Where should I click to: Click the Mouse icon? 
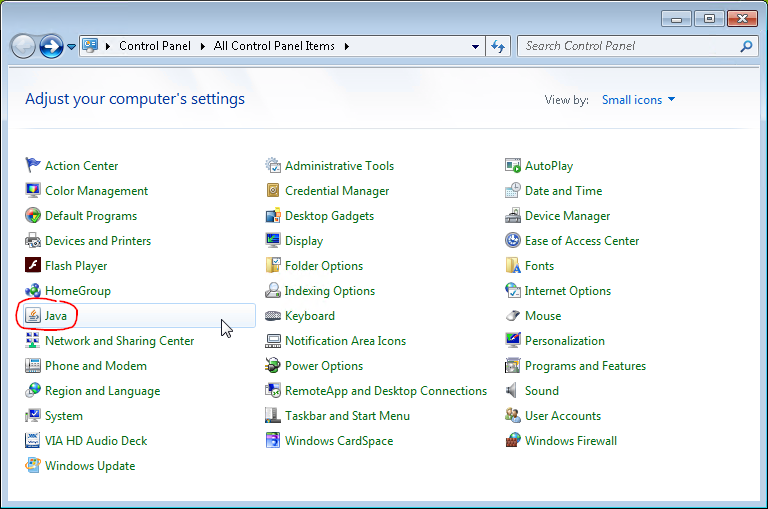point(513,315)
